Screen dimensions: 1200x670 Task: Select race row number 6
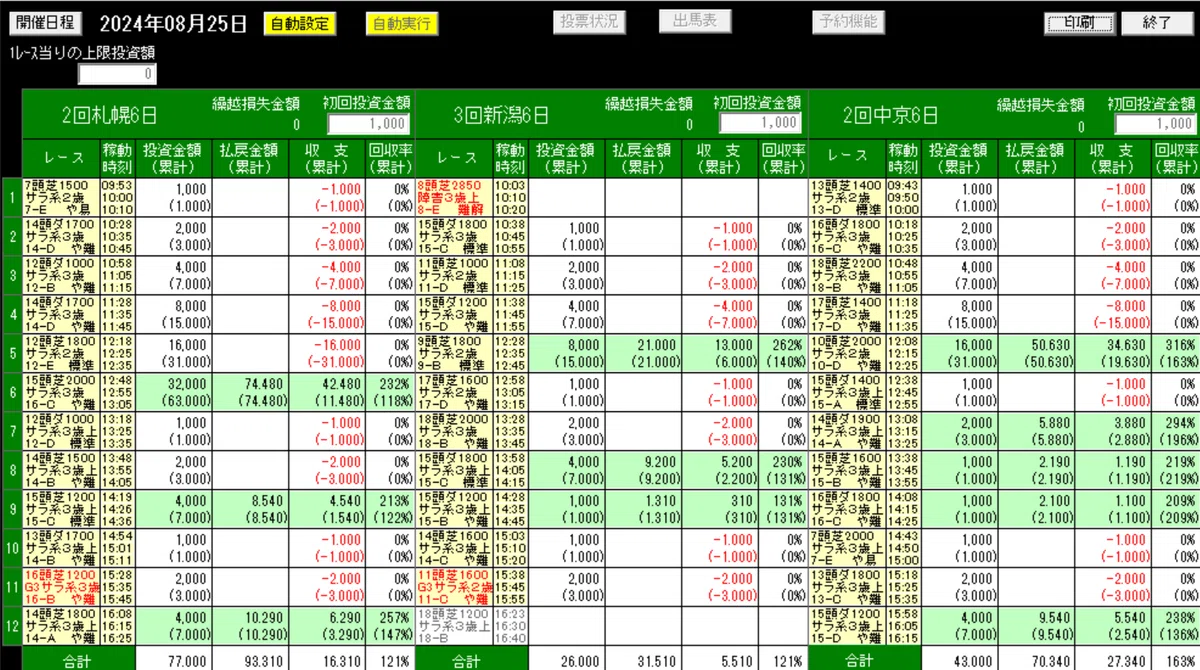11,391
